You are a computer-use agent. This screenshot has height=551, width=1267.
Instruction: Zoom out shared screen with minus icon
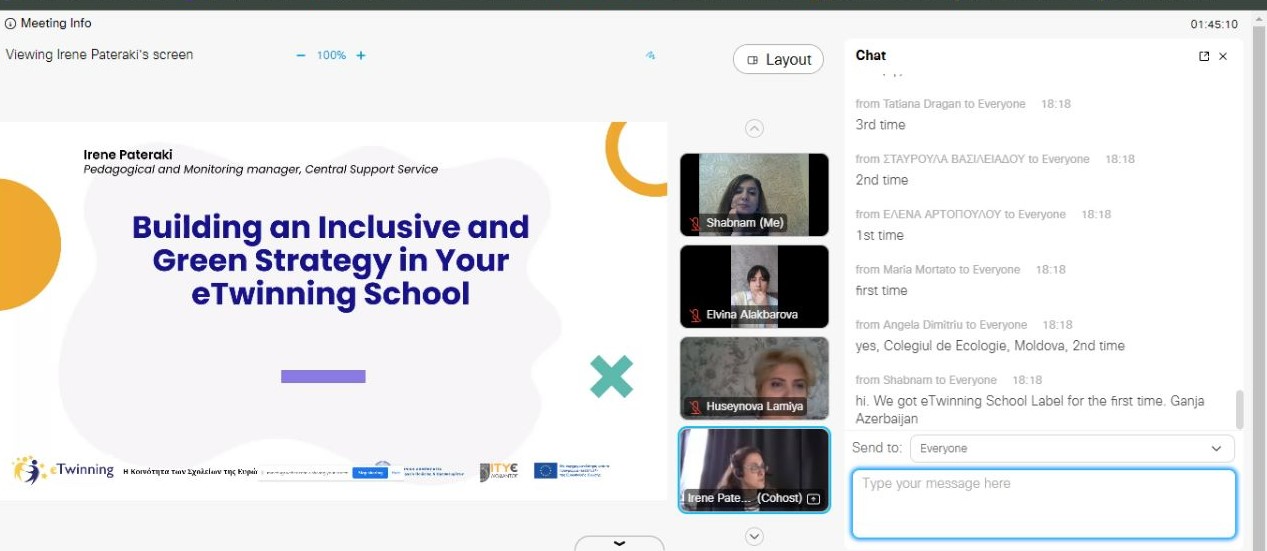(301, 56)
